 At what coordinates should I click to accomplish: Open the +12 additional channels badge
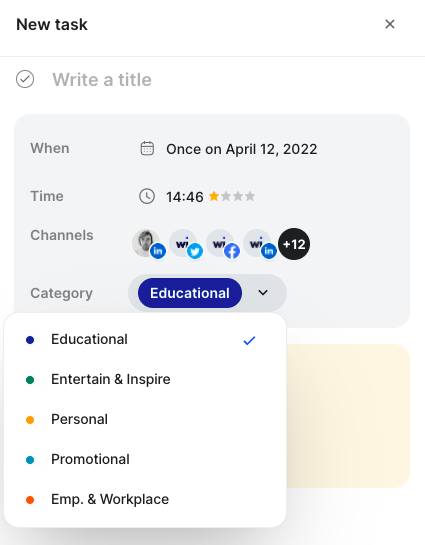[294, 244]
